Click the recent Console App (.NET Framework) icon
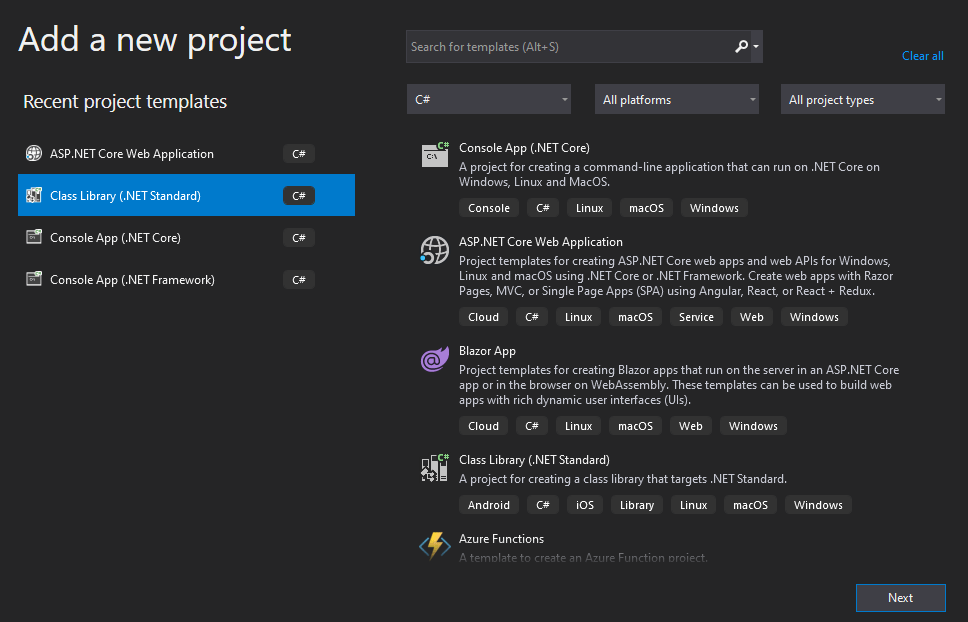Image resolution: width=968 pixels, height=622 pixels. tap(33, 280)
